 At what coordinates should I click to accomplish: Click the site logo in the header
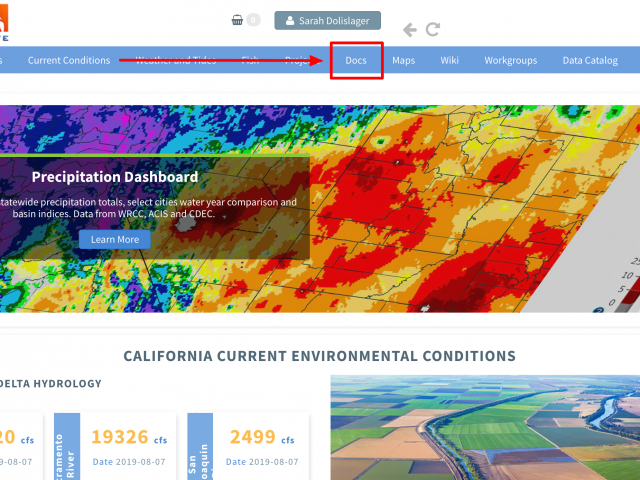click(4, 21)
